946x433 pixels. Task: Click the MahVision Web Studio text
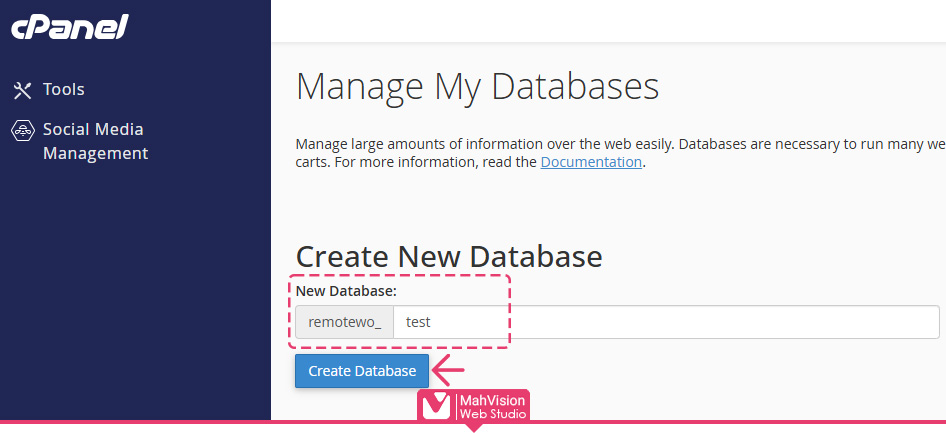[x=491, y=406]
